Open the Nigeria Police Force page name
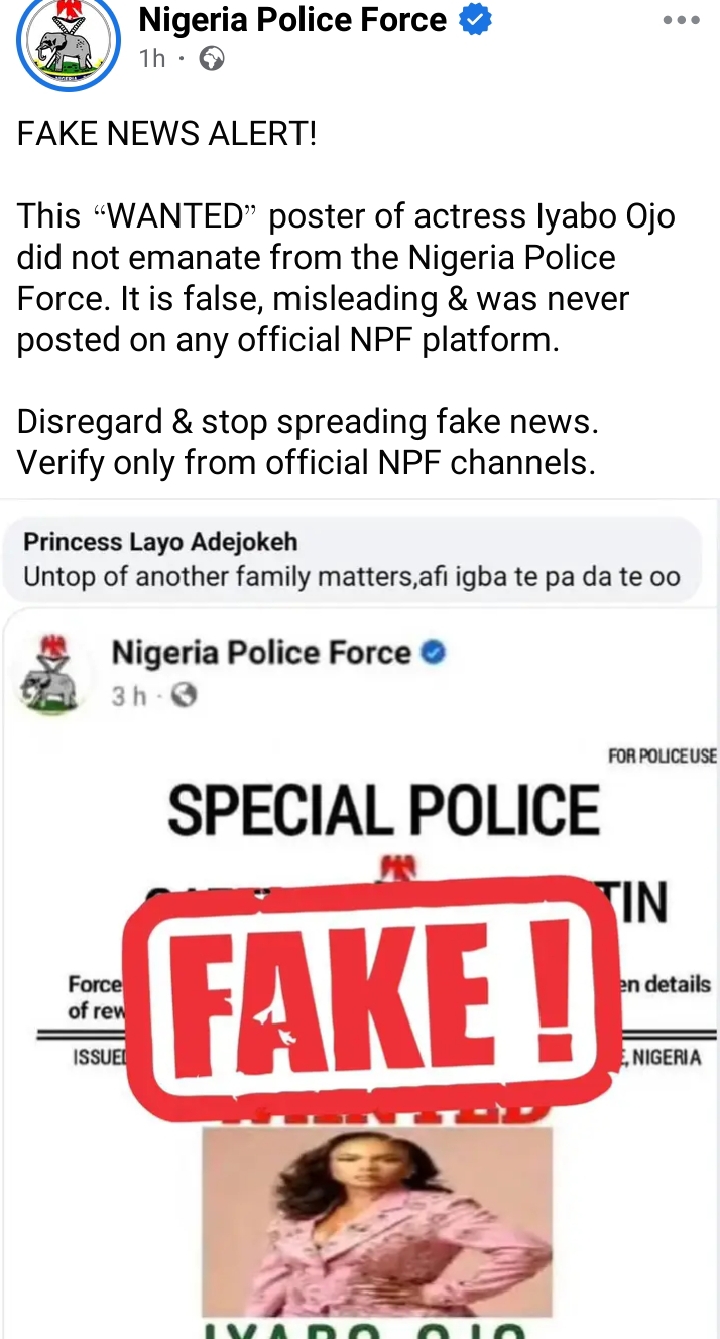 (x=292, y=19)
